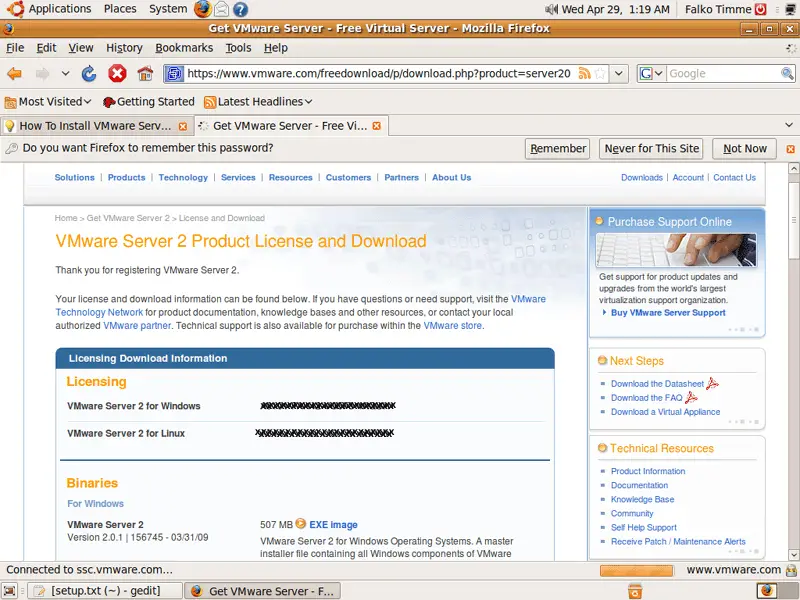Open the panel Help question mark icon
The width and height of the screenshot is (800, 600).
pyautogui.click(x=240, y=9)
